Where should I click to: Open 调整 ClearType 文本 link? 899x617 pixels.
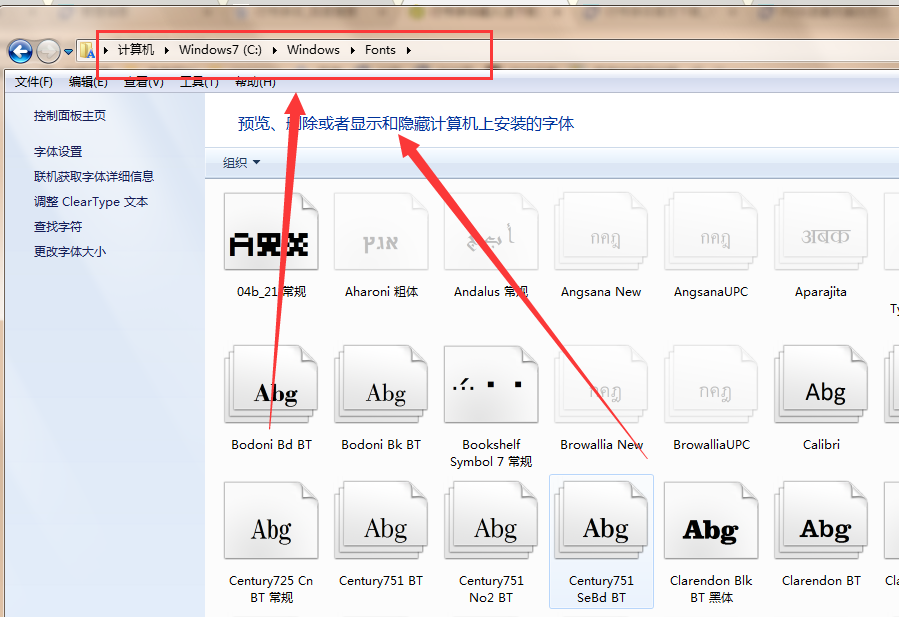91,202
